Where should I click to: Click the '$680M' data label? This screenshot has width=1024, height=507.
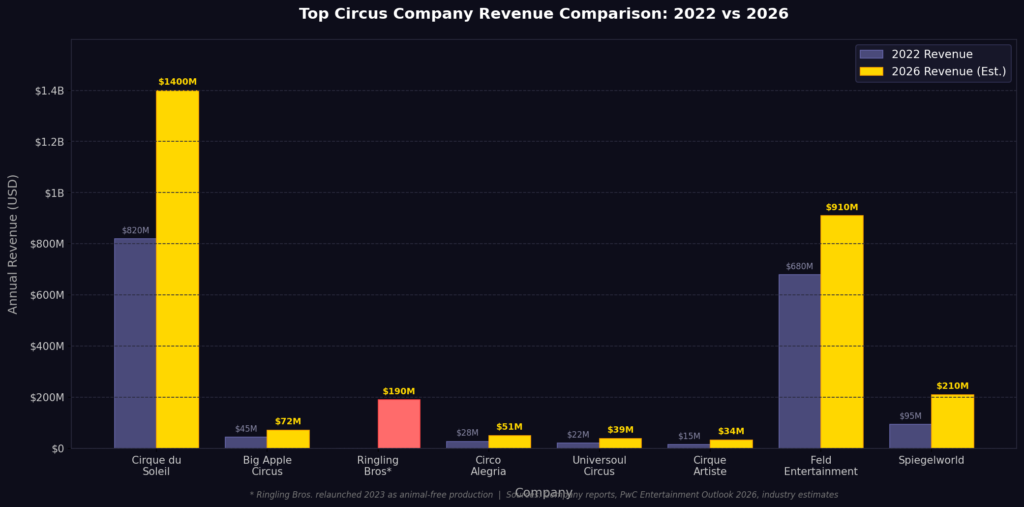(799, 267)
